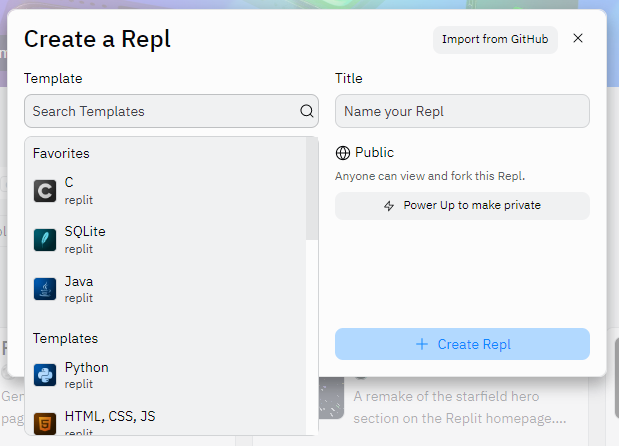Viewport: 619px width, 446px height.
Task: Click 'replit' author under SQLite
Action: point(79,249)
